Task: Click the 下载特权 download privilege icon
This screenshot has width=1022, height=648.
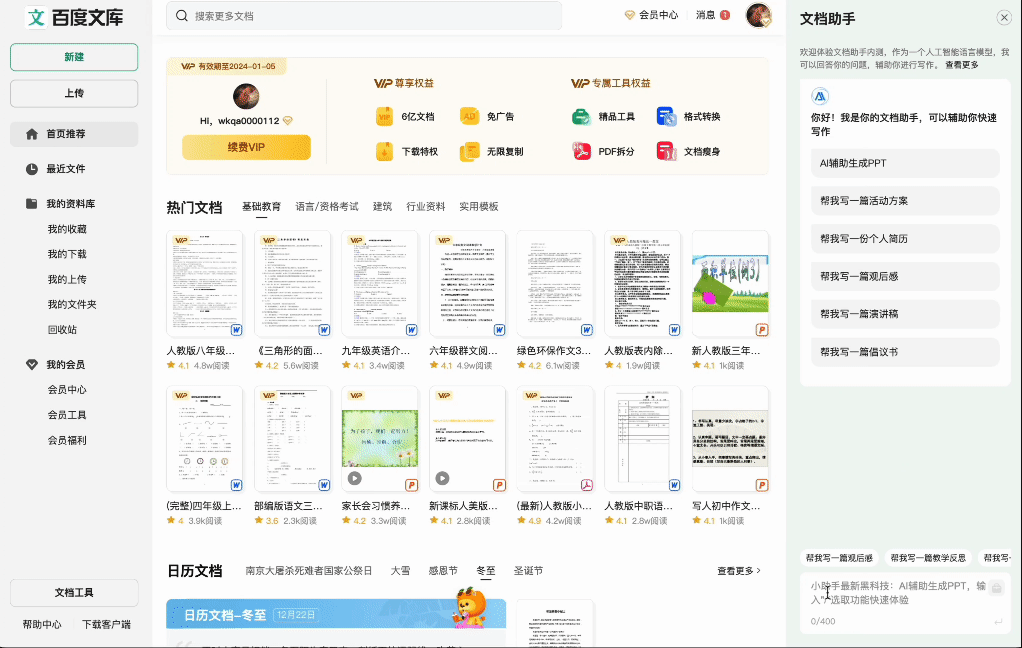Action: pyautogui.click(x=384, y=152)
